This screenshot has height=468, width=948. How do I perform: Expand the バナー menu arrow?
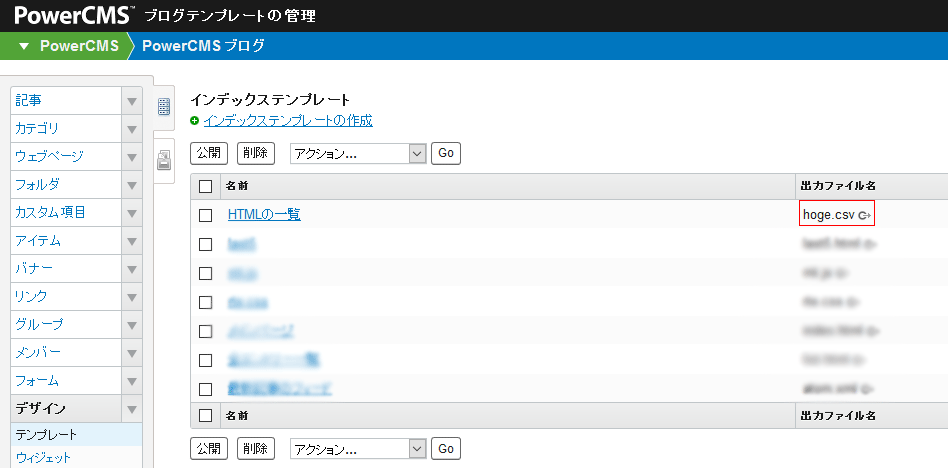(x=132, y=268)
